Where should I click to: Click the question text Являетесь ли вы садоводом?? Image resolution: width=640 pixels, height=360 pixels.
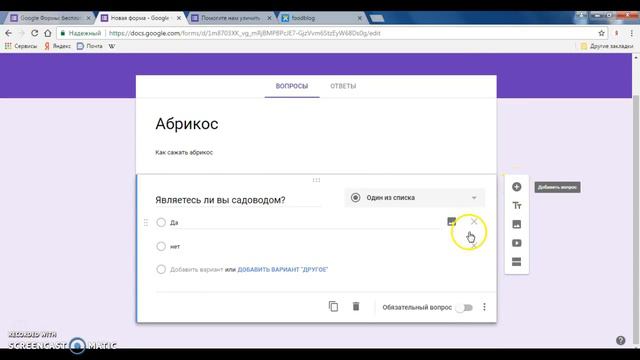tap(220, 200)
